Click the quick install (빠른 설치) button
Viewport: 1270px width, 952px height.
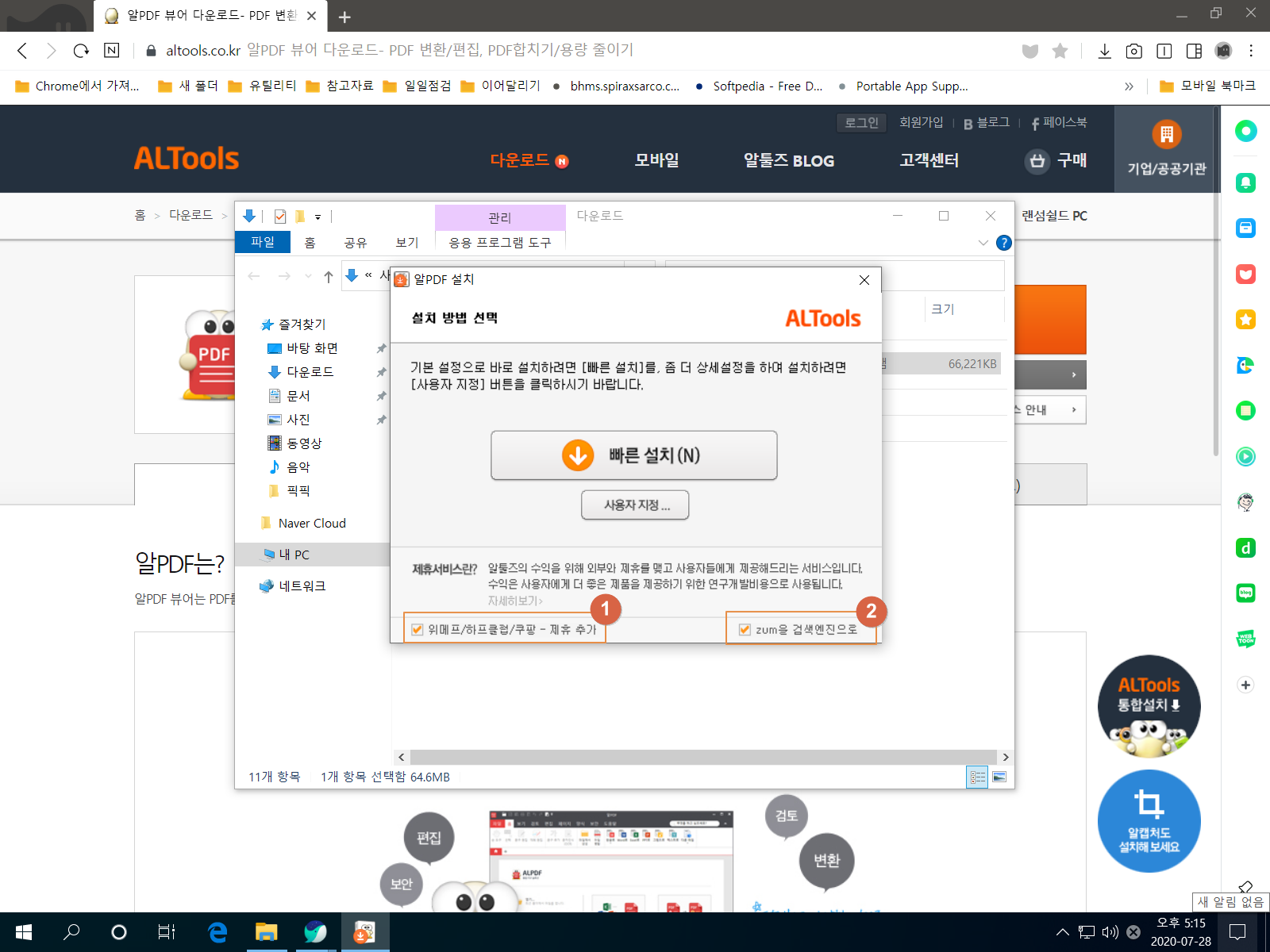(633, 455)
